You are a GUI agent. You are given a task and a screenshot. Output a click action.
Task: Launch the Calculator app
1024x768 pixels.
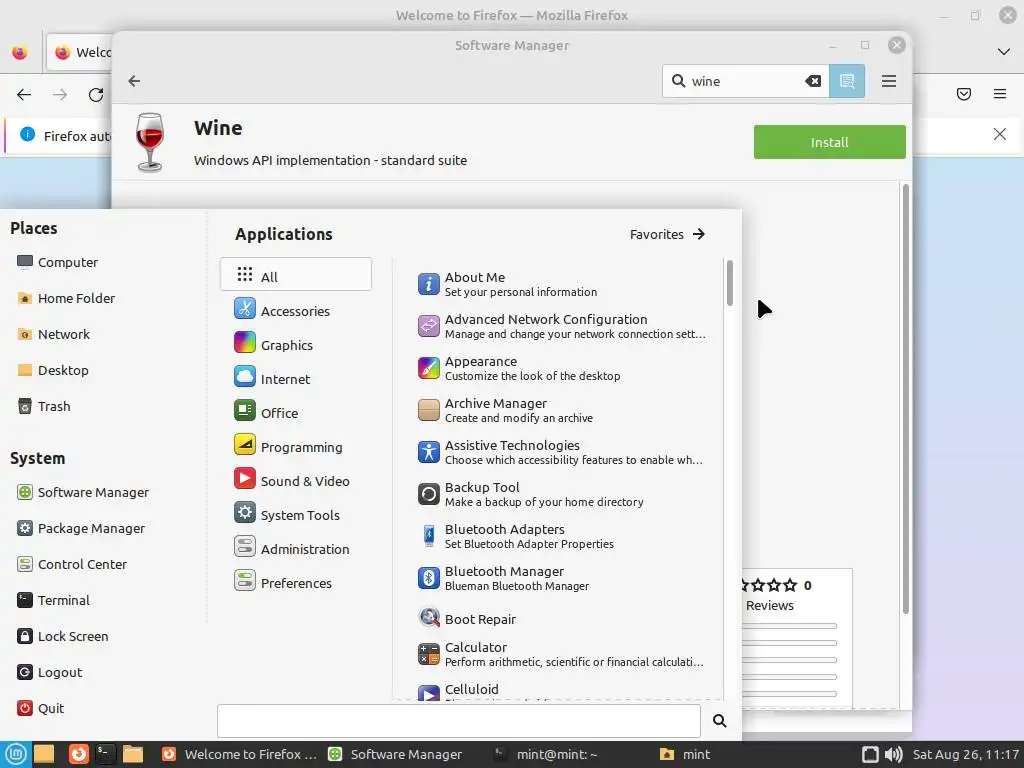point(562,654)
